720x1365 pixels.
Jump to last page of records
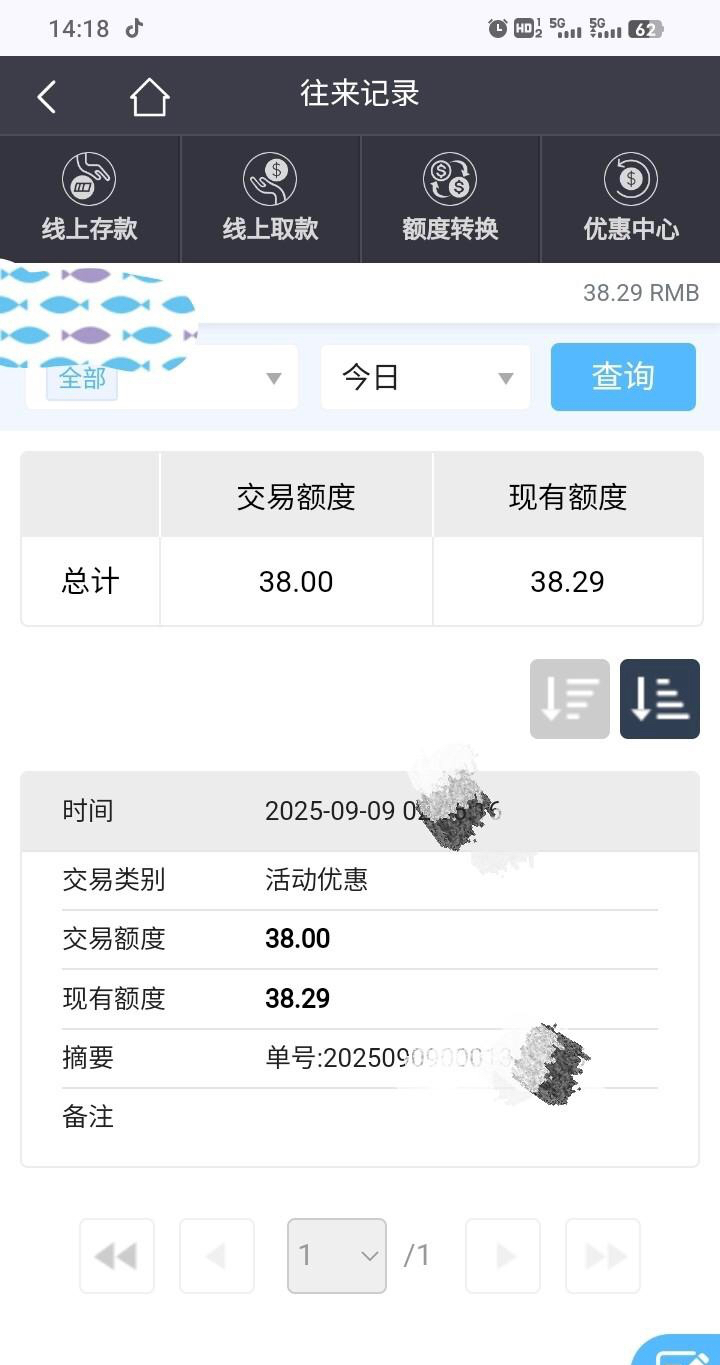point(603,1255)
